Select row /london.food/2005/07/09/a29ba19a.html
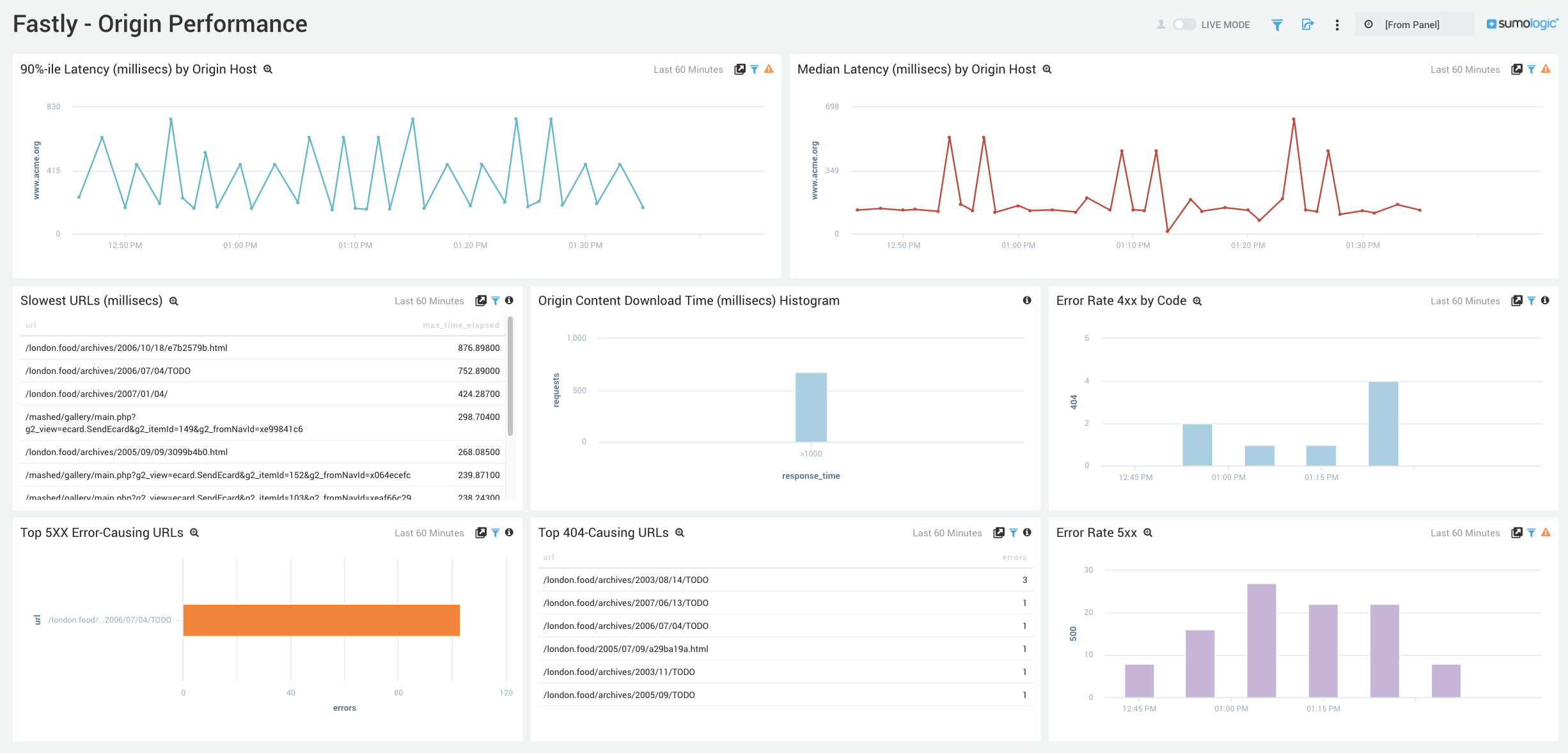 click(x=785, y=649)
